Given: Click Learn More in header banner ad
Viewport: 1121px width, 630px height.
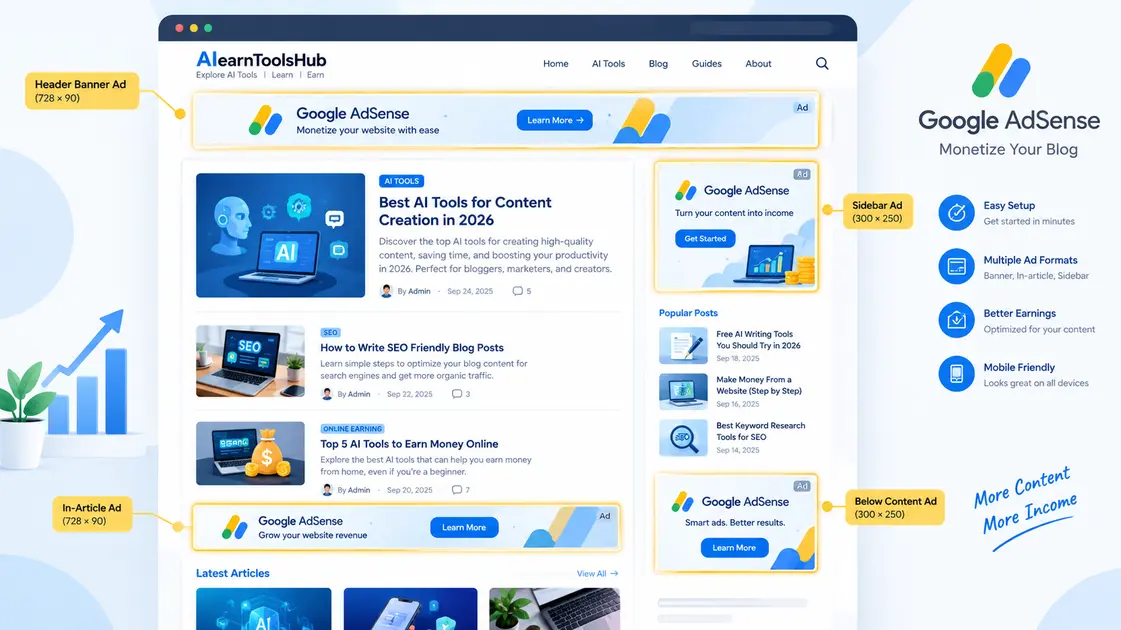Looking at the screenshot, I should pyautogui.click(x=555, y=120).
